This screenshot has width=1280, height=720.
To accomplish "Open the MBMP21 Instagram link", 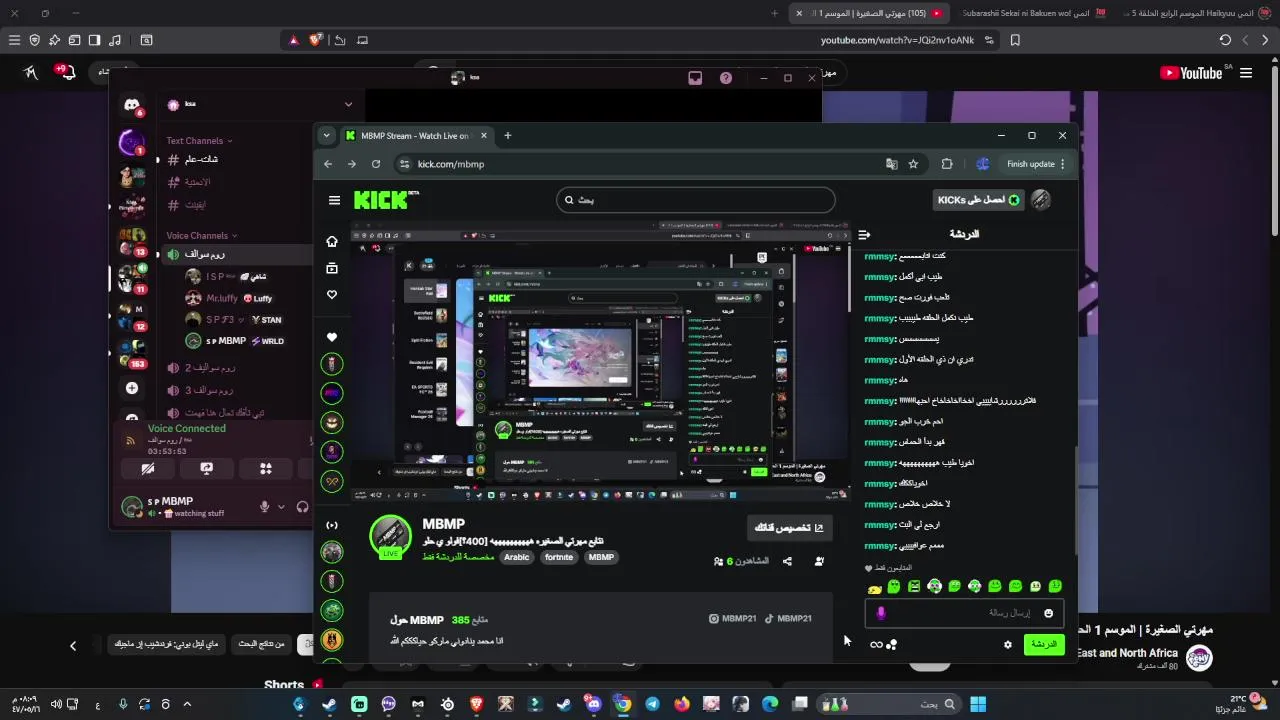I will (x=732, y=618).
